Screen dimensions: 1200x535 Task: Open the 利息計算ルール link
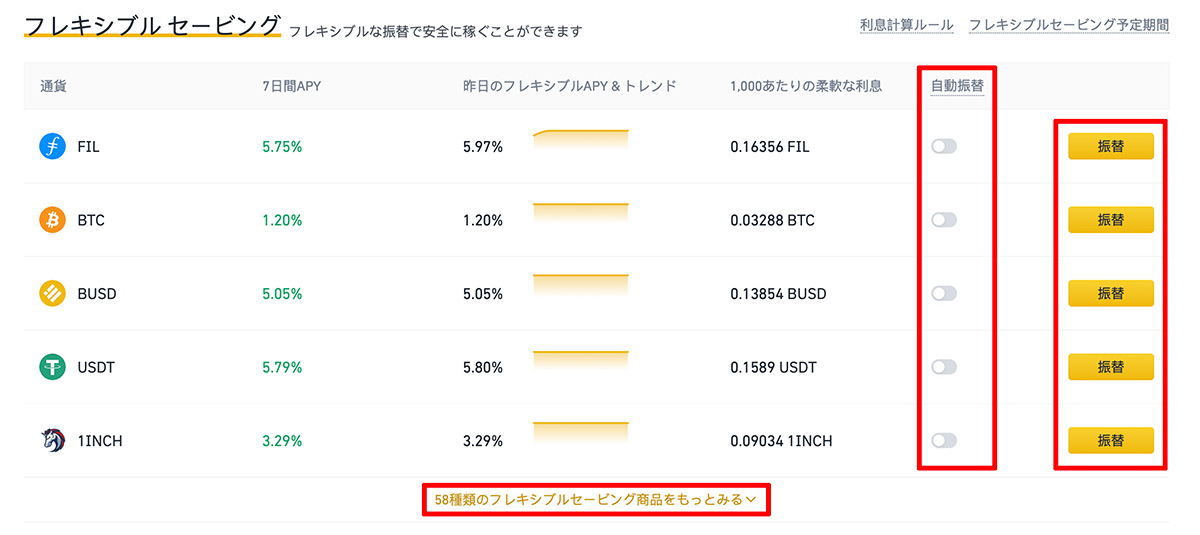click(x=906, y=25)
